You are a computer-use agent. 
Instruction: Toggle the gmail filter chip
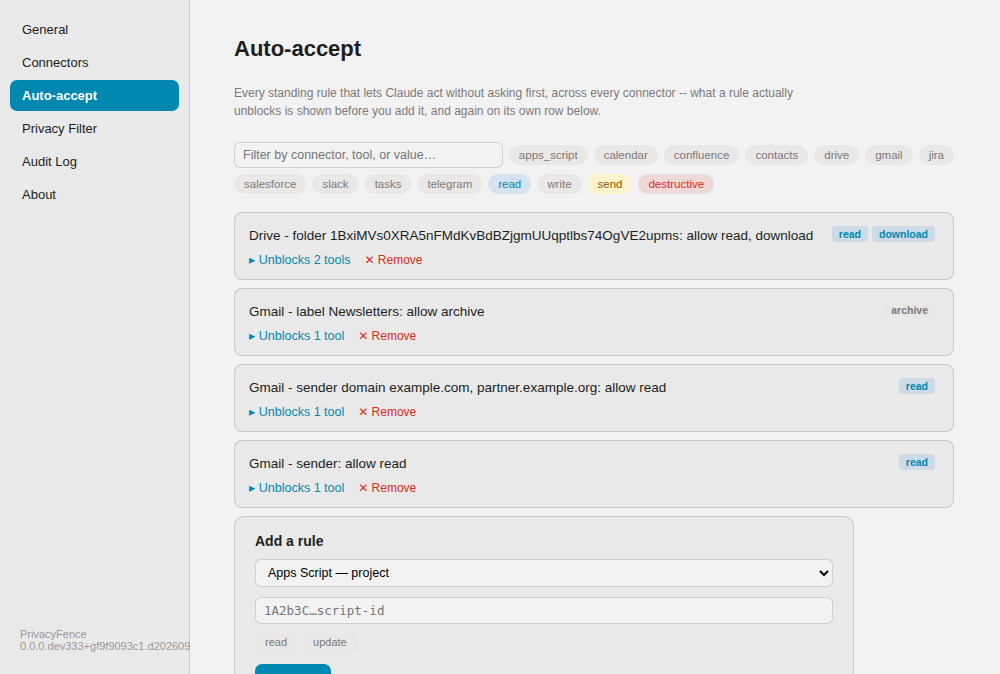(x=888, y=155)
